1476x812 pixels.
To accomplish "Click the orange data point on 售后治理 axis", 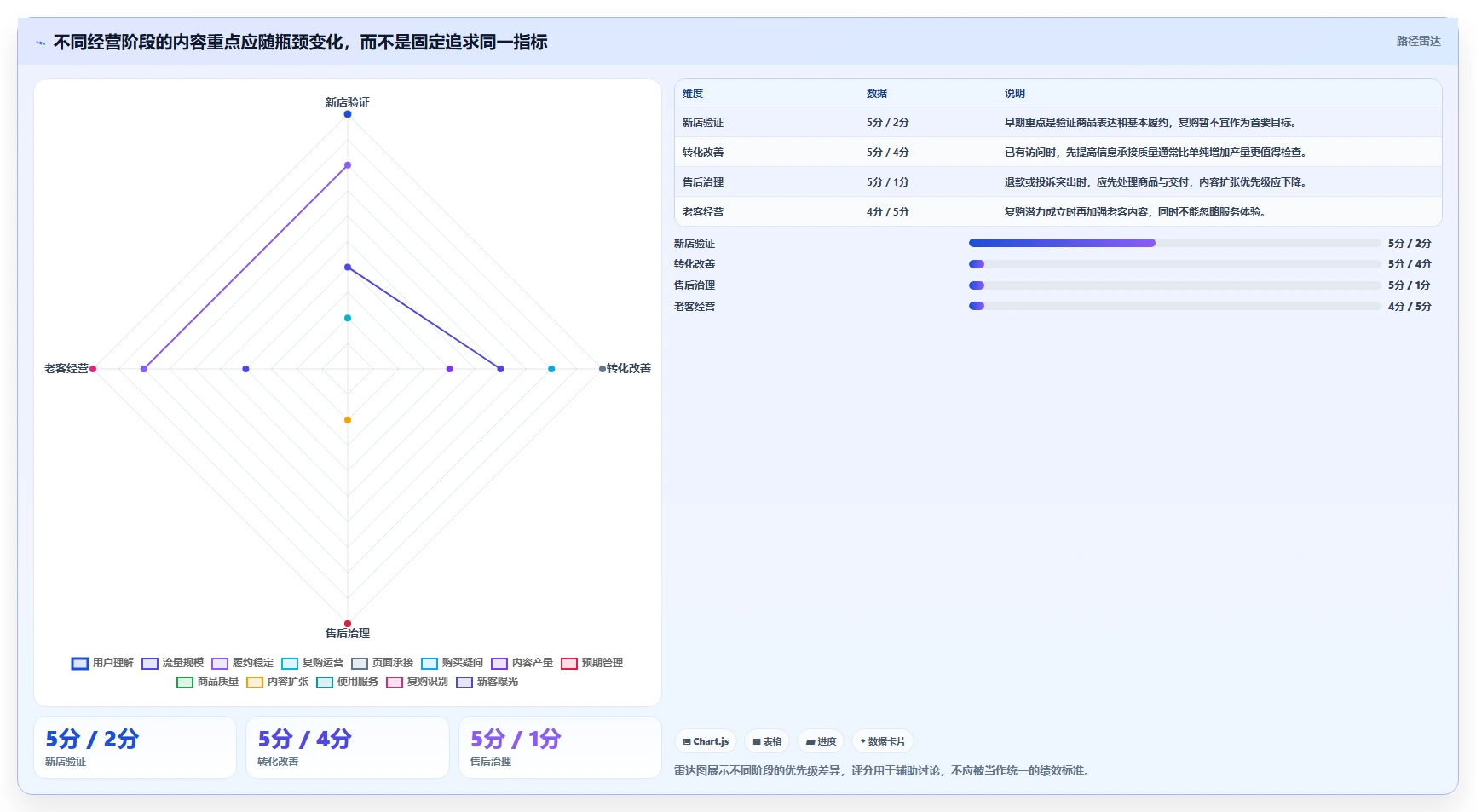I will tap(348, 420).
